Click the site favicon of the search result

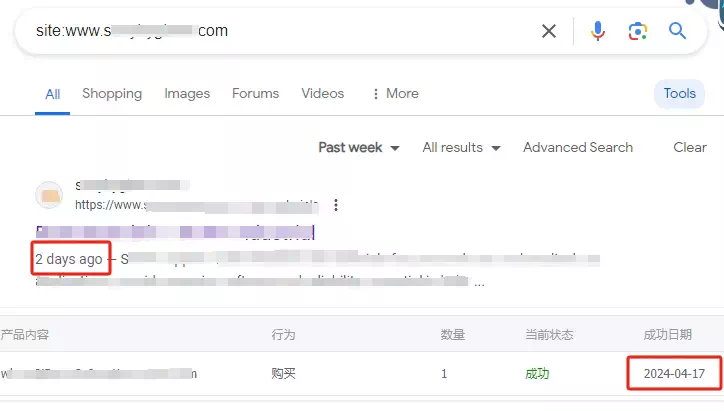[x=49, y=195]
